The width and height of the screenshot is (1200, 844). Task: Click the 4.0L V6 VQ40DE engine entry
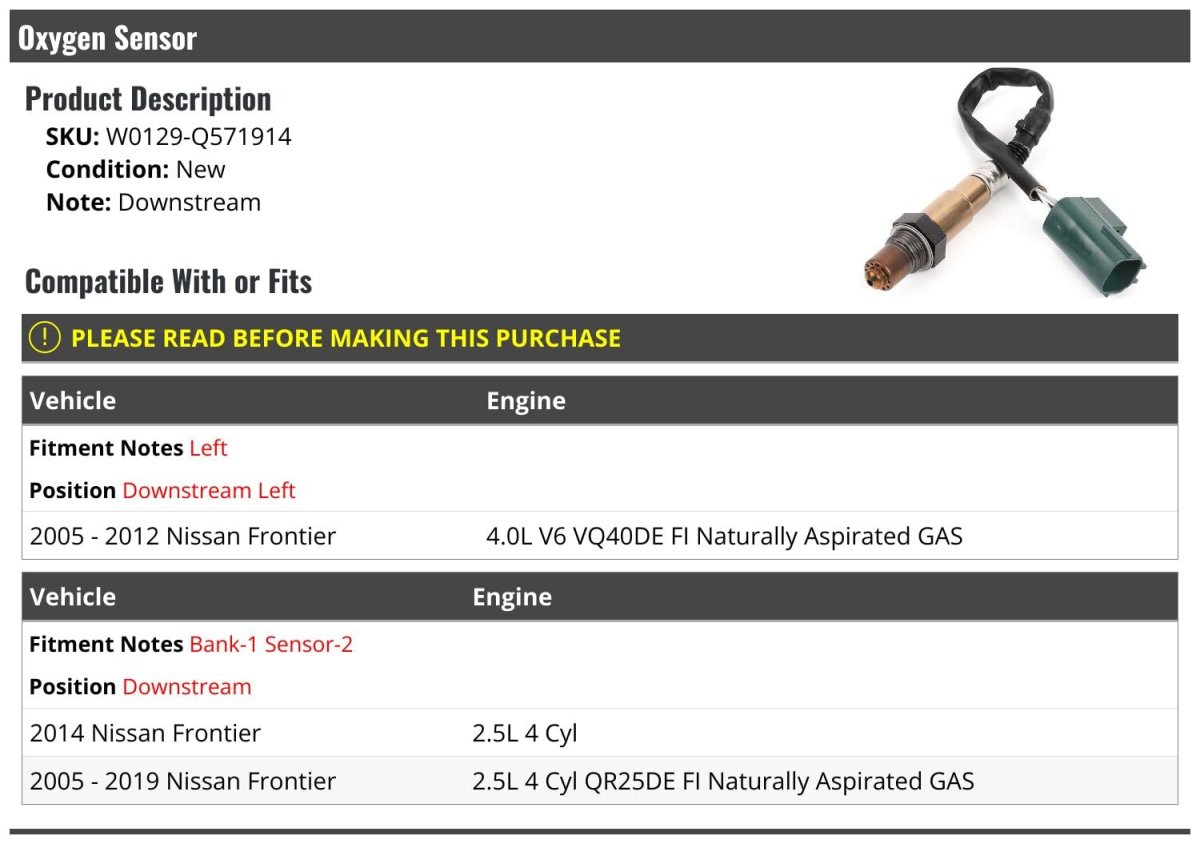click(x=724, y=536)
